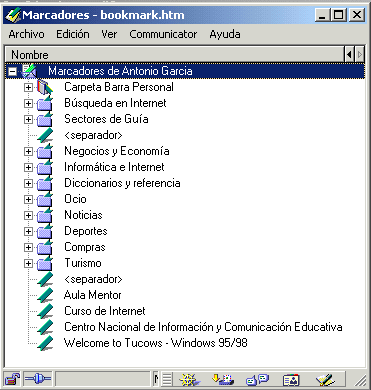This screenshot has width=371, height=390.
Task: Expand the Deportes folder
Action: pyautogui.click(x=28, y=231)
